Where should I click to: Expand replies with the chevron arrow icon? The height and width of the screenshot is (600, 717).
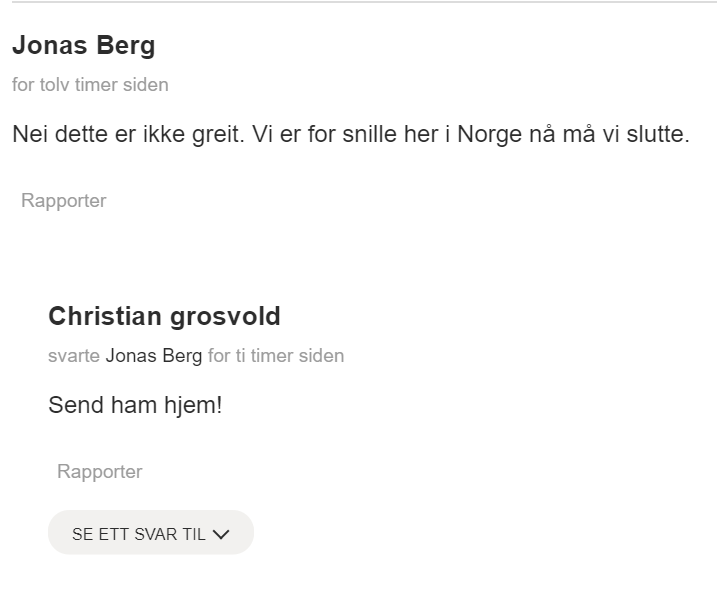click(221, 534)
